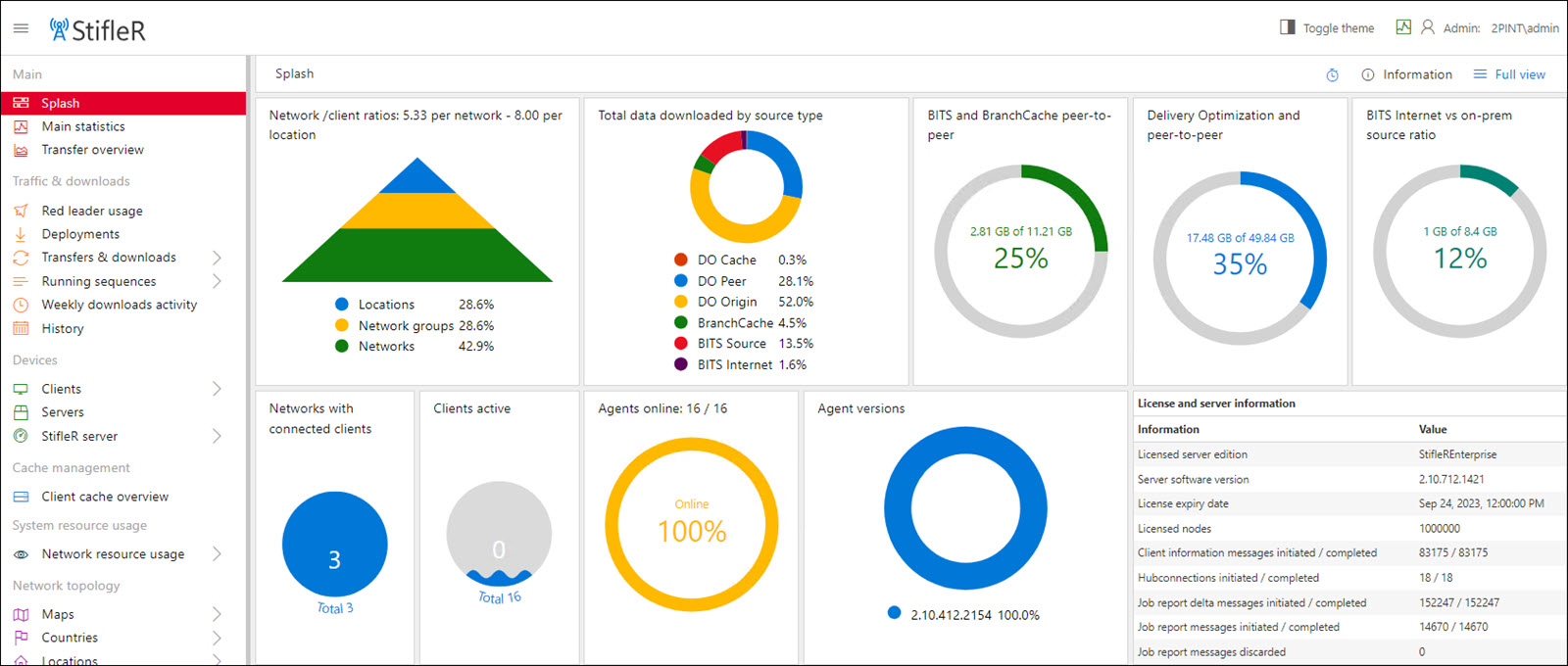Screen dimensions: 1568x666
Task: Click the StifleR logo
Action: 98,30
